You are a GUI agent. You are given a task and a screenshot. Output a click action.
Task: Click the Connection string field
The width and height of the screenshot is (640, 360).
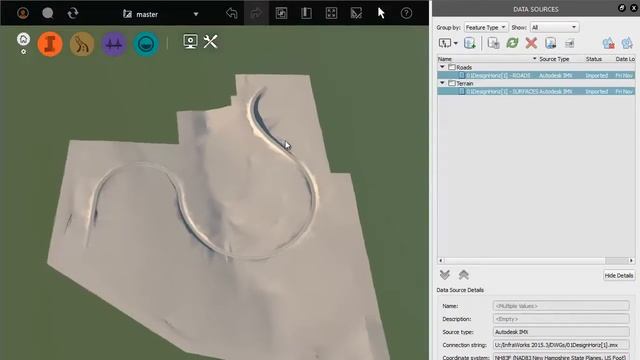[x=561, y=345]
